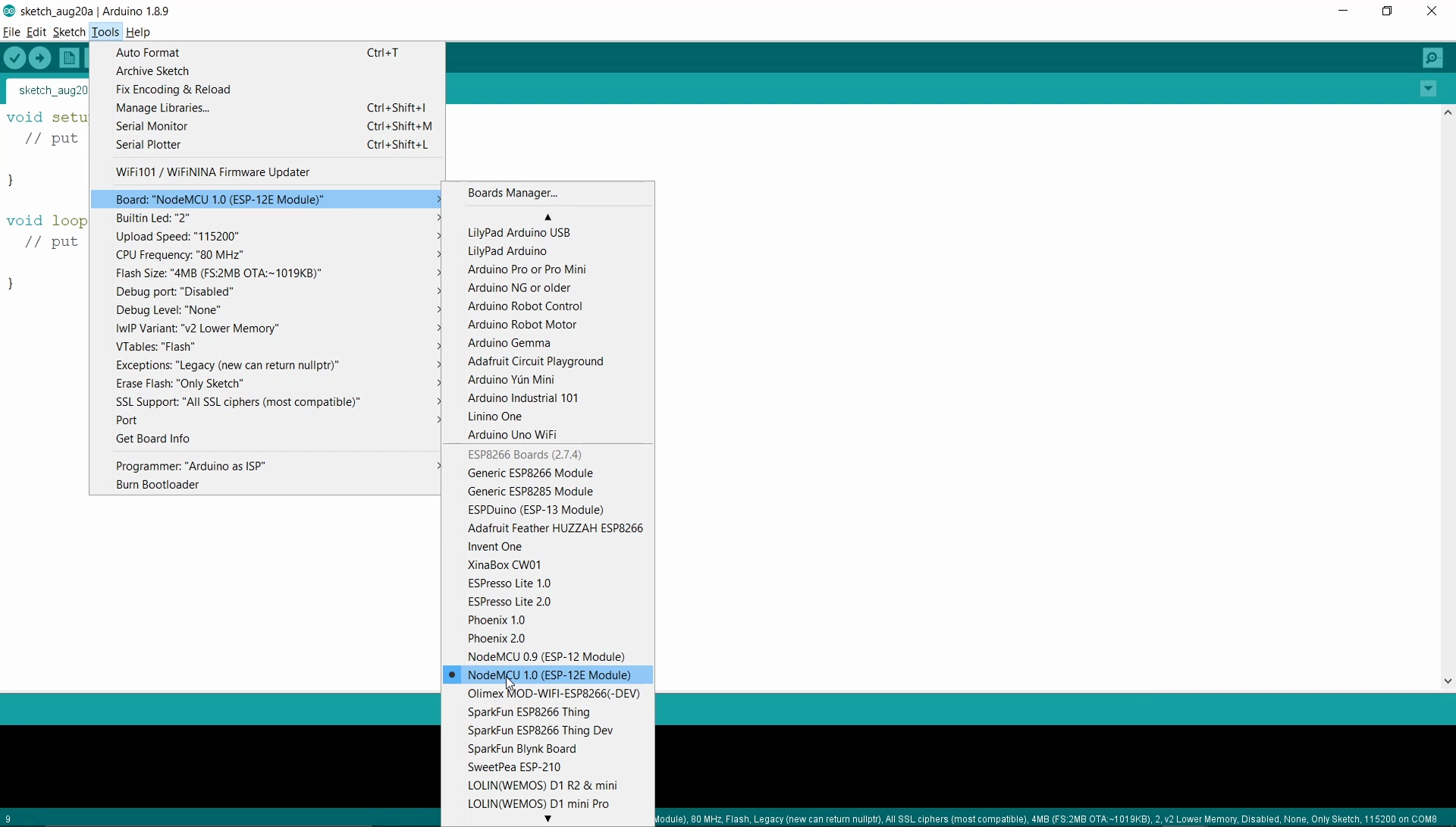This screenshot has width=1456, height=827.
Task: Choose NodeMCU 0.9 (ESP-12 Module) board
Action: coord(546,657)
